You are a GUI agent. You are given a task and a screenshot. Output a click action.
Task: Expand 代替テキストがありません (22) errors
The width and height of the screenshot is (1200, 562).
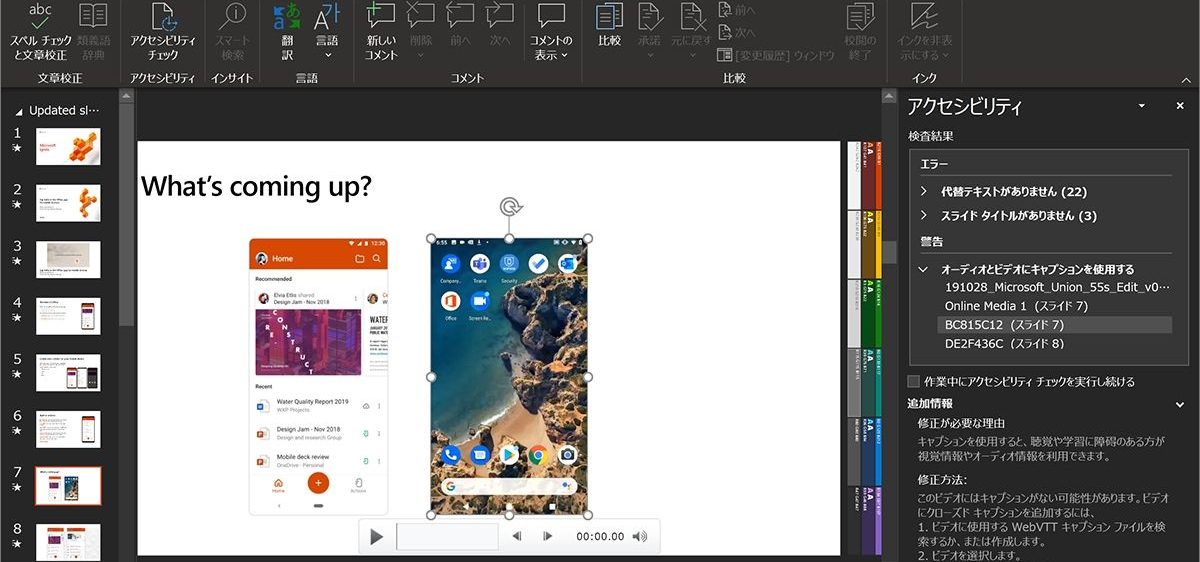click(x=924, y=191)
